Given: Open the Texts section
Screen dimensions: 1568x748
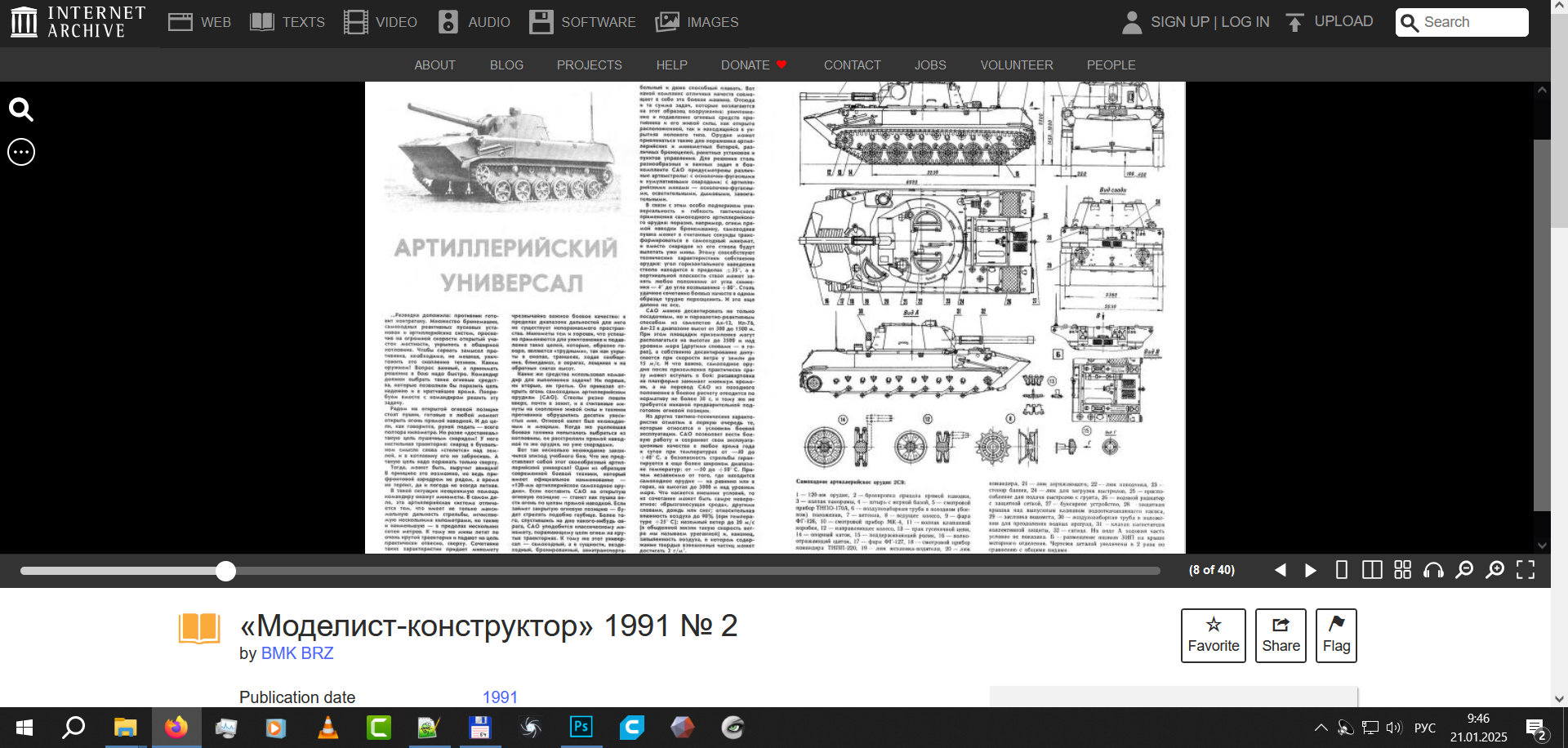Looking at the screenshot, I should pyautogui.click(x=287, y=22).
